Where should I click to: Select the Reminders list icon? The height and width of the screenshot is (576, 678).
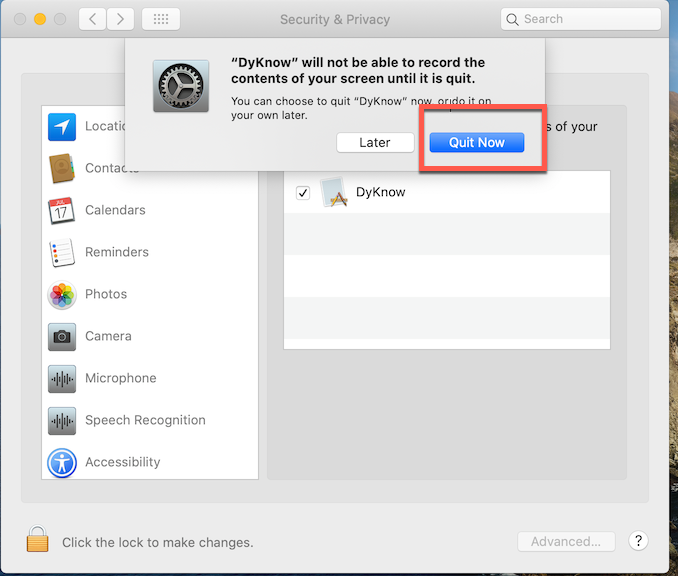tap(62, 253)
